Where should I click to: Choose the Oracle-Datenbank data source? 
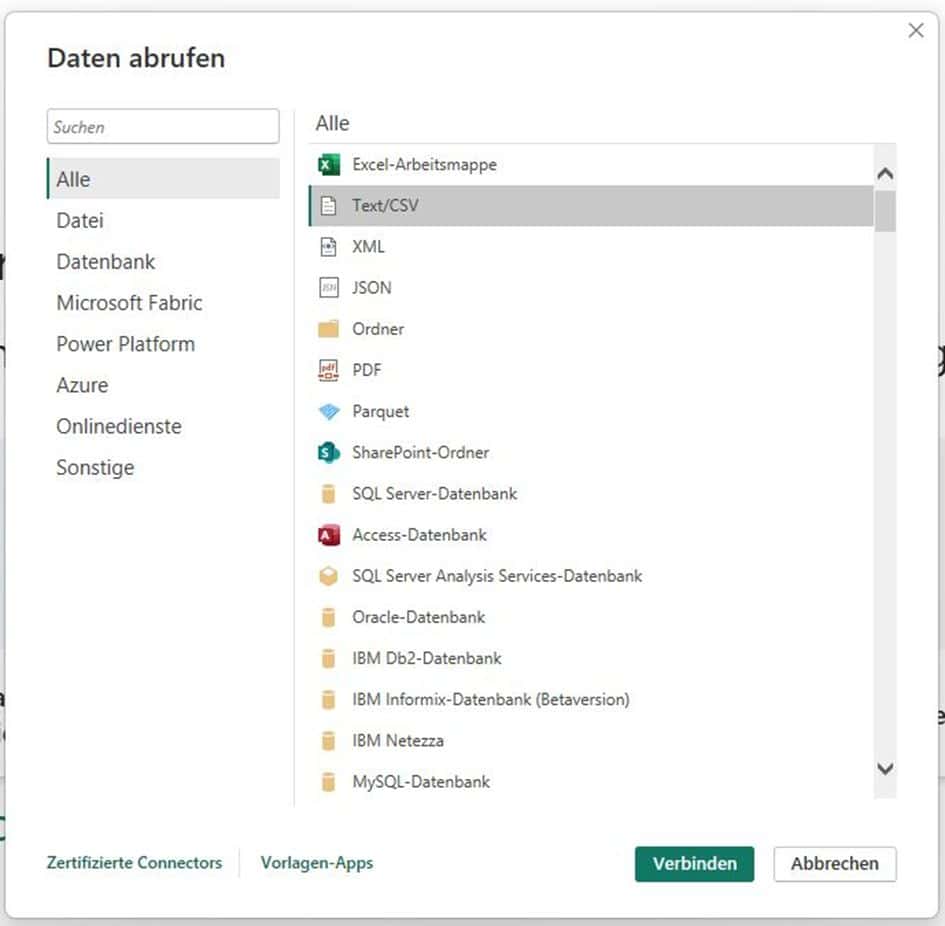(418, 617)
